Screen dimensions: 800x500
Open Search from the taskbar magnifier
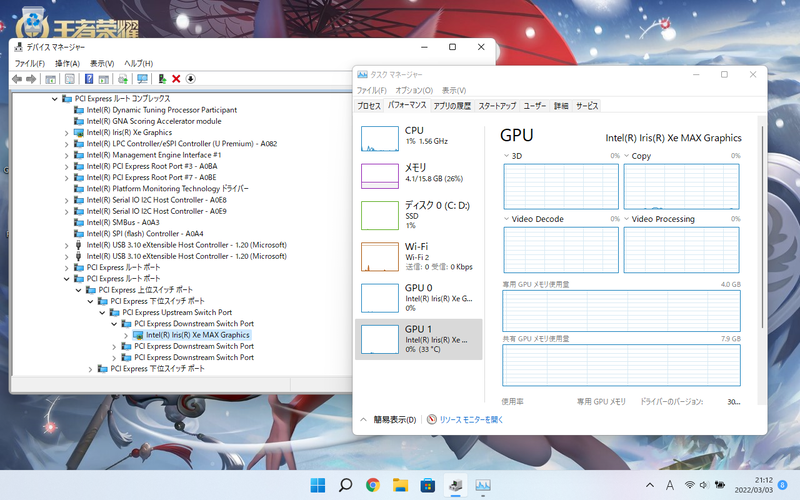(x=345, y=485)
